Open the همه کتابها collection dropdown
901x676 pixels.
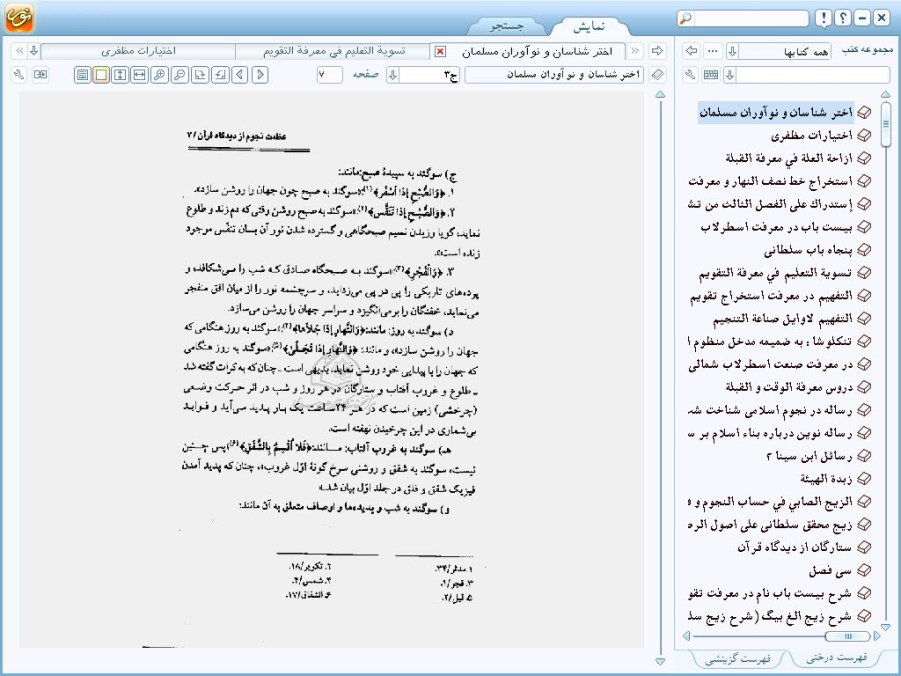coord(733,51)
